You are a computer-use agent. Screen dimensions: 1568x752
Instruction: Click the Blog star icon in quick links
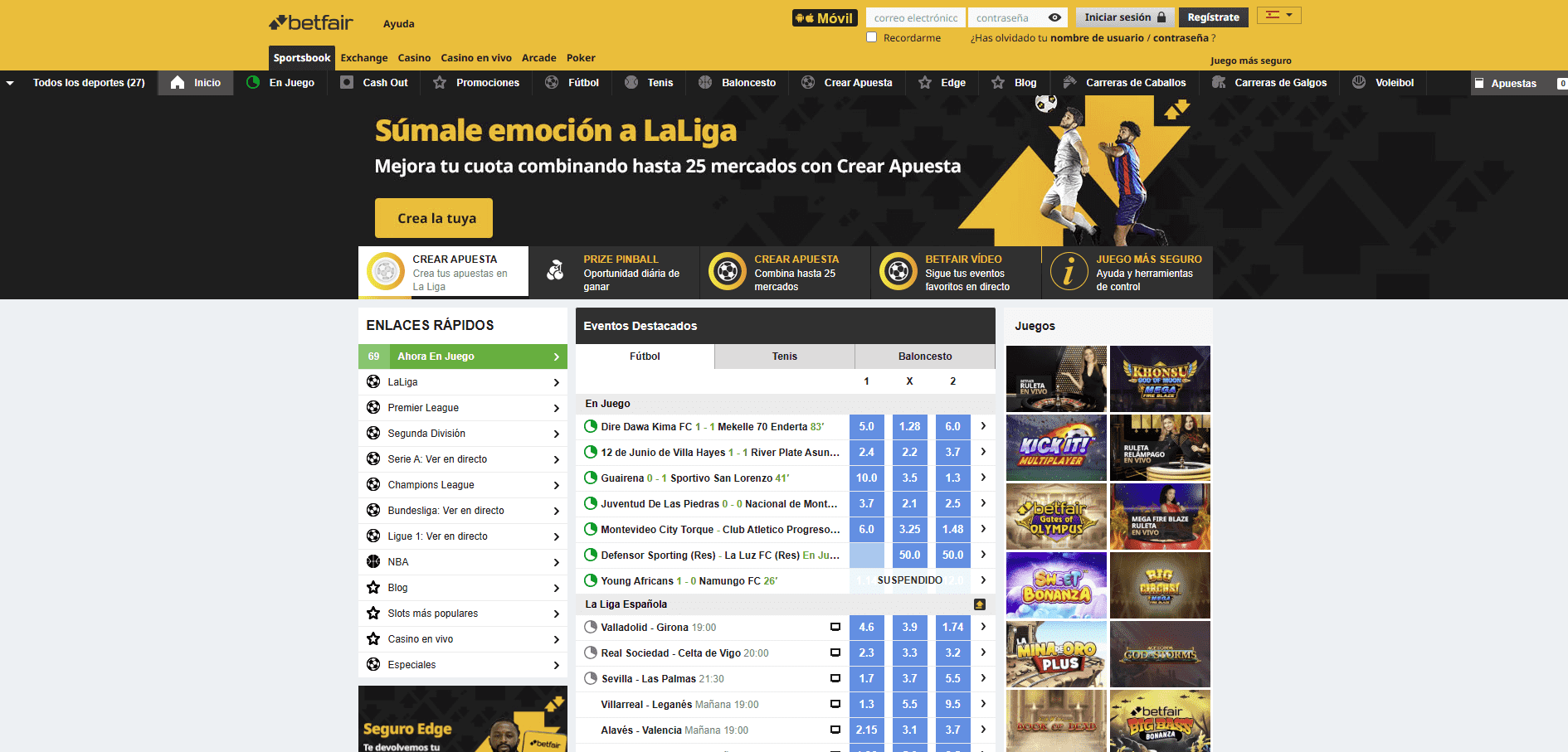(x=373, y=587)
